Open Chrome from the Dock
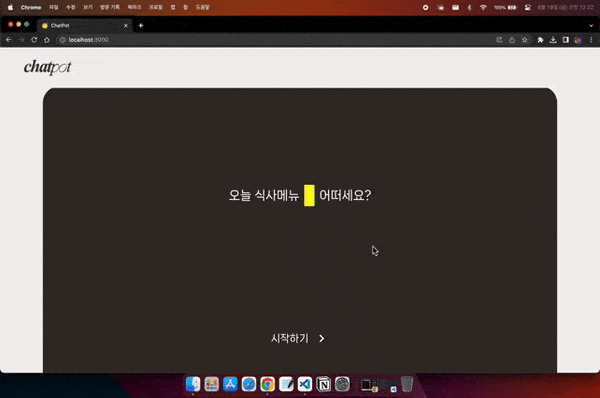 pyautogui.click(x=267, y=384)
